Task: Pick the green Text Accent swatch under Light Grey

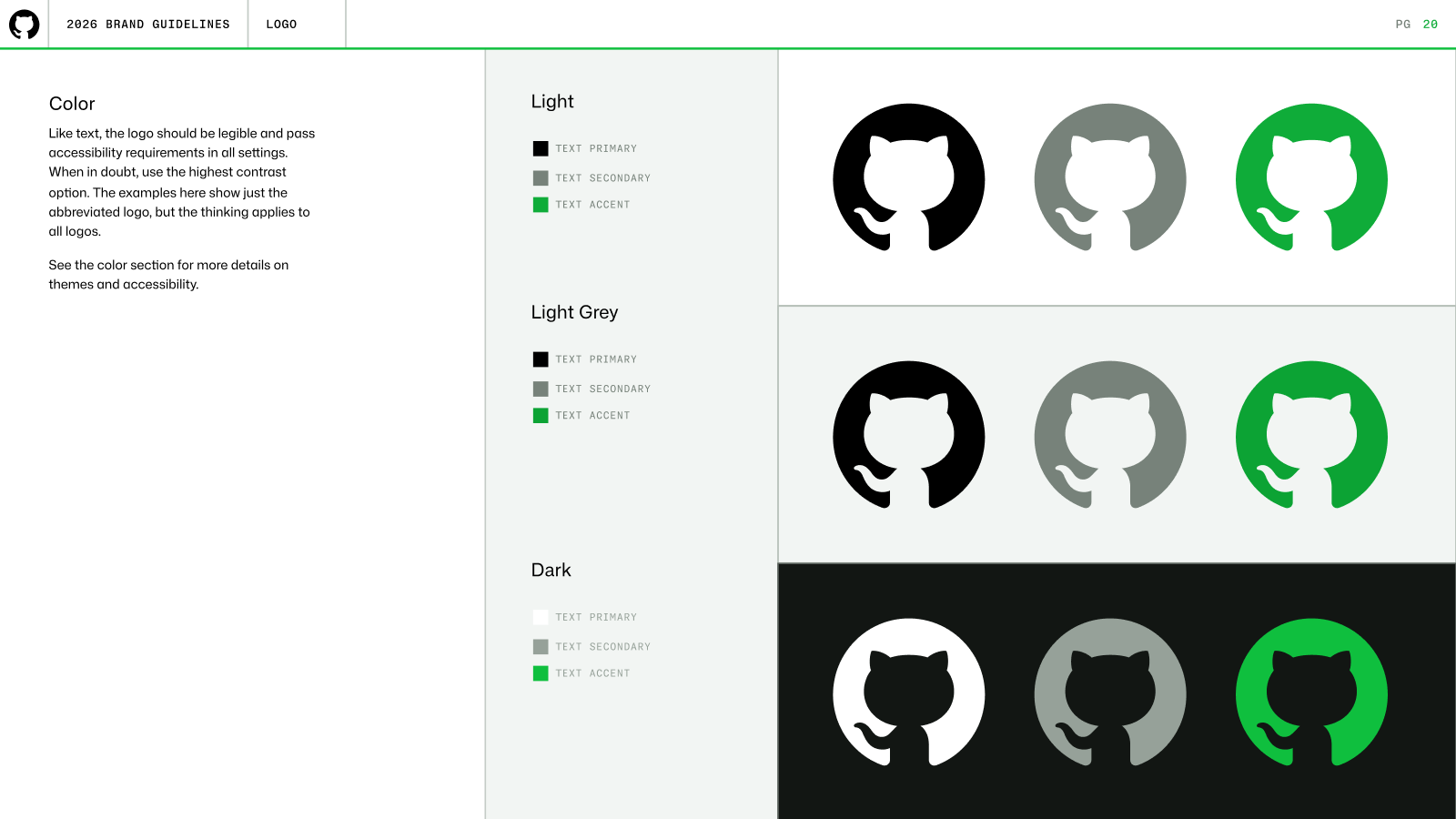Action: pos(541,416)
